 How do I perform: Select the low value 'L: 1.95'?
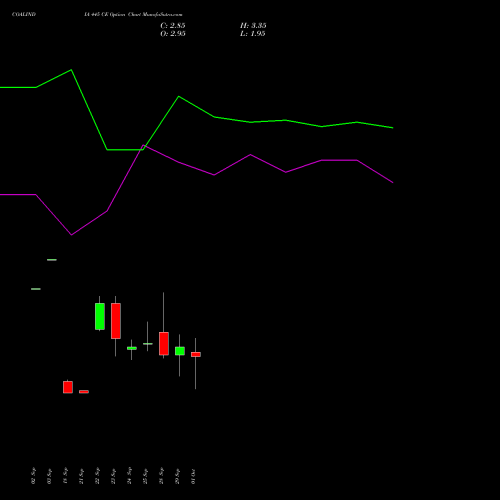[x=253, y=34]
